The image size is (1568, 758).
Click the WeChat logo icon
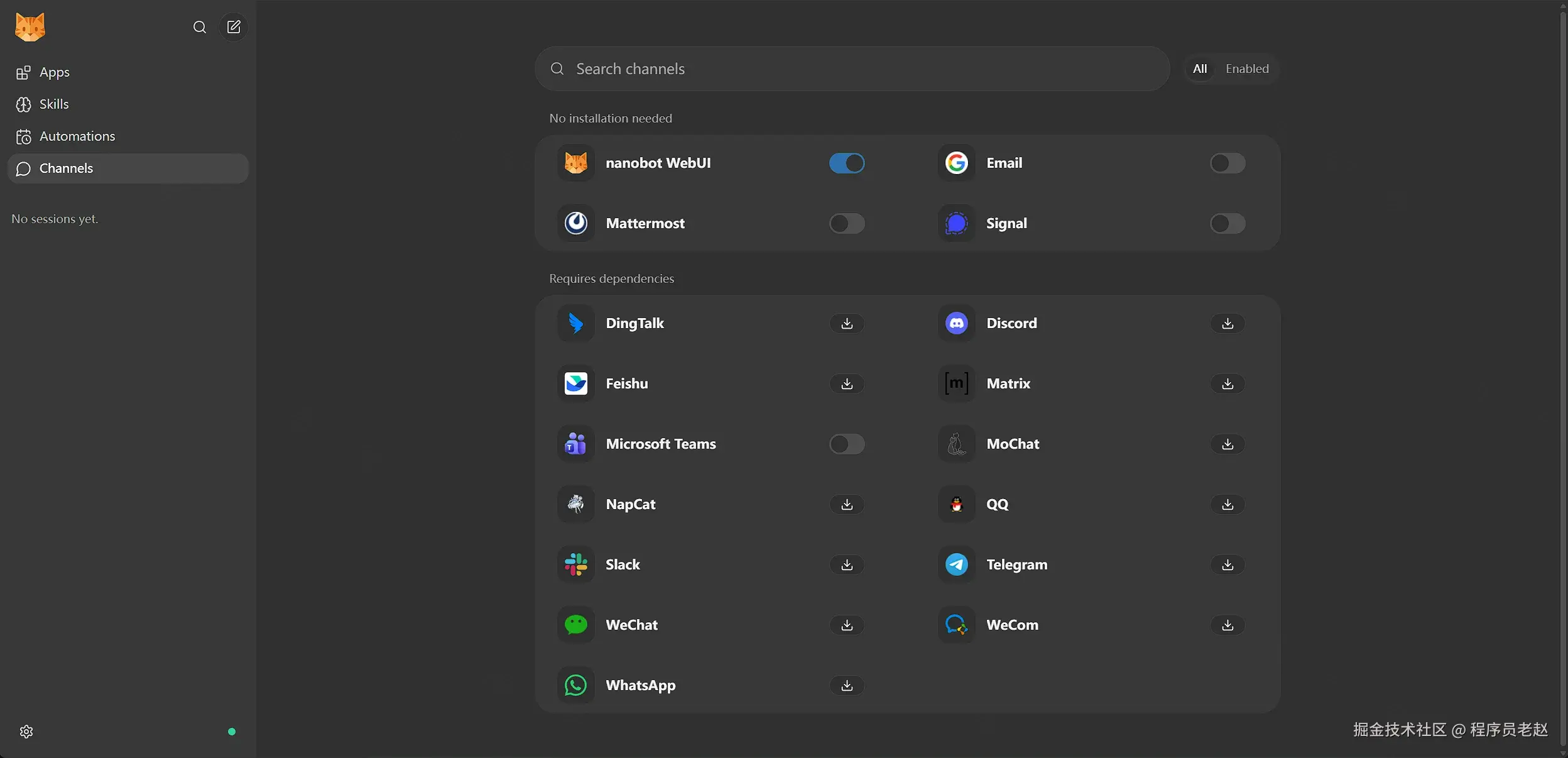tap(576, 625)
